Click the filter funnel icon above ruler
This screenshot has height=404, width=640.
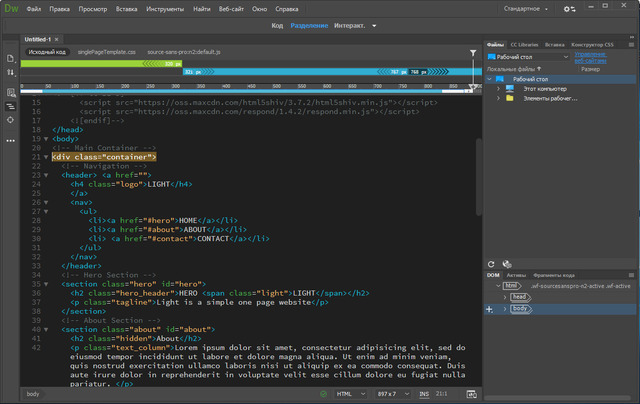pyautogui.click(x=473, y=51)
